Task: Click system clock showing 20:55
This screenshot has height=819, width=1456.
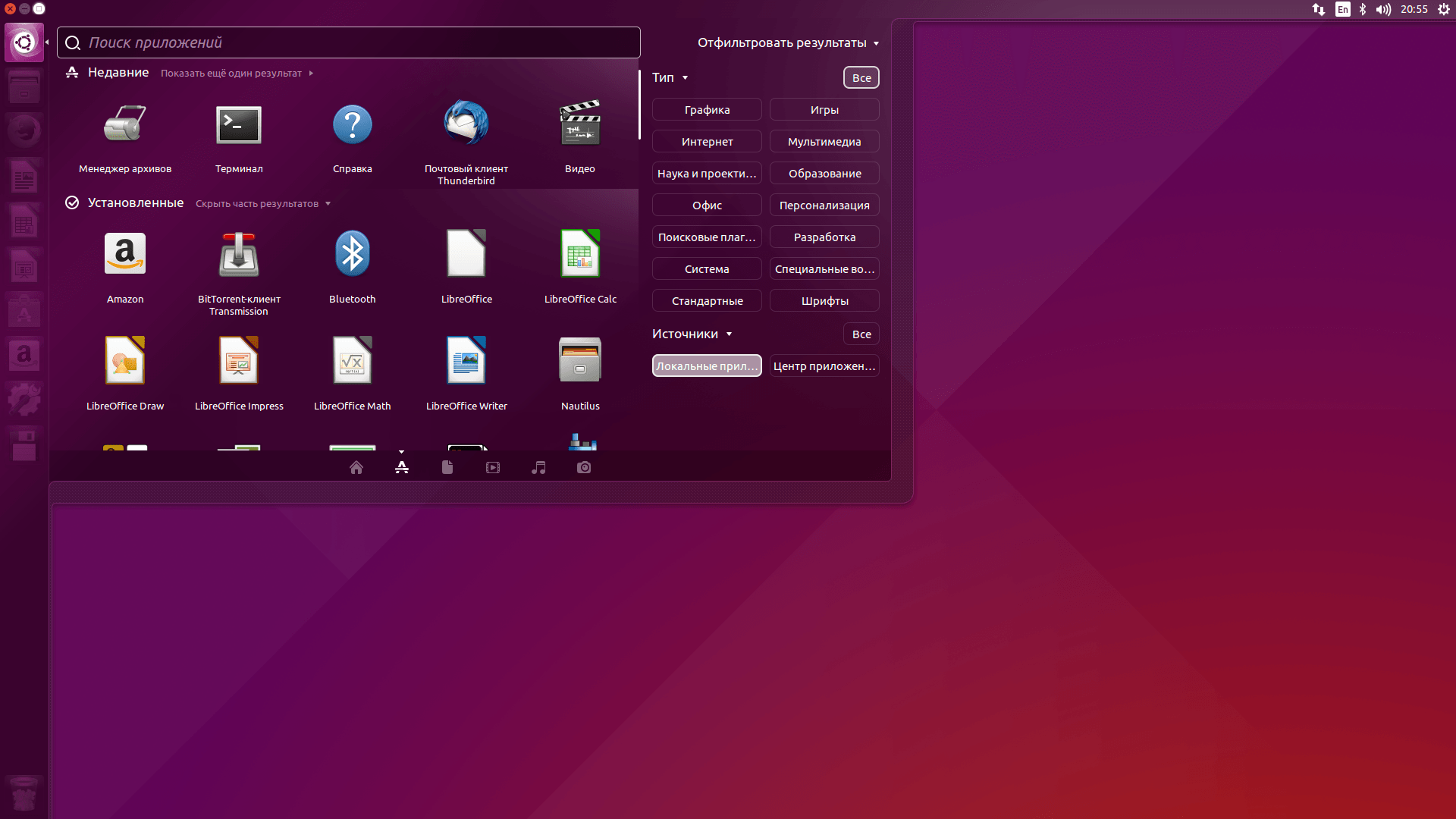Action: pos(1410,9)
